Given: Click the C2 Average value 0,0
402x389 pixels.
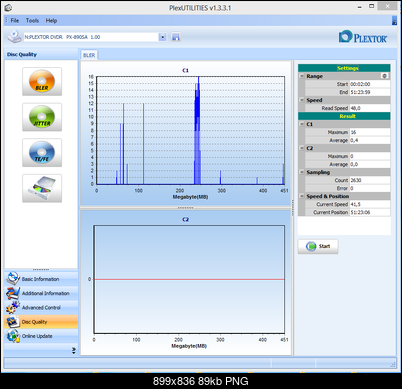Looking at the screenshot, I should click(369, 164).
